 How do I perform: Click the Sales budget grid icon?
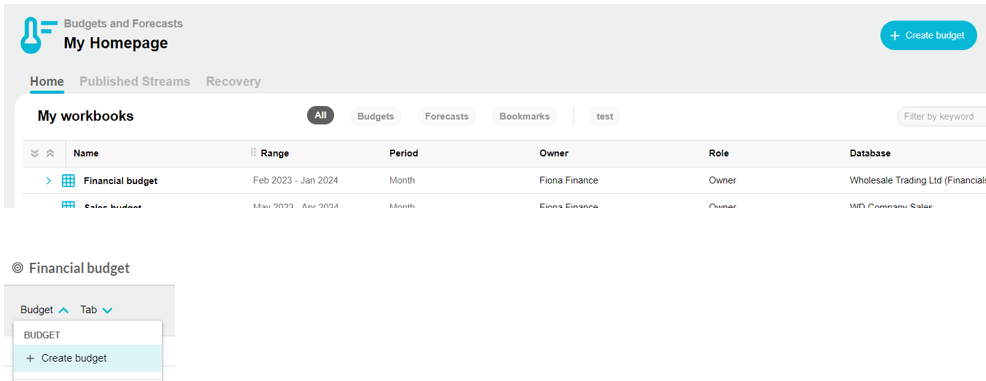pyautogui.click(x=69, y=204)
